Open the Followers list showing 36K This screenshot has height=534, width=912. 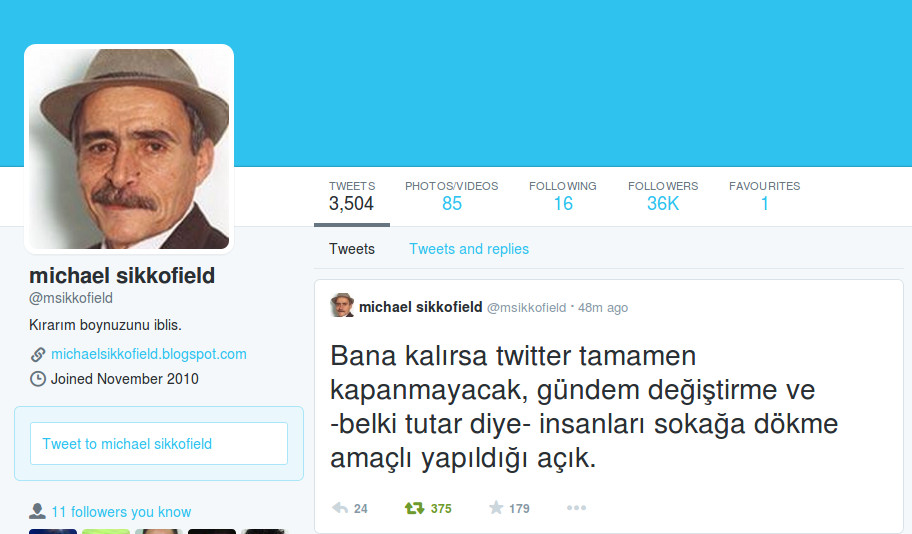pos(663,196)
